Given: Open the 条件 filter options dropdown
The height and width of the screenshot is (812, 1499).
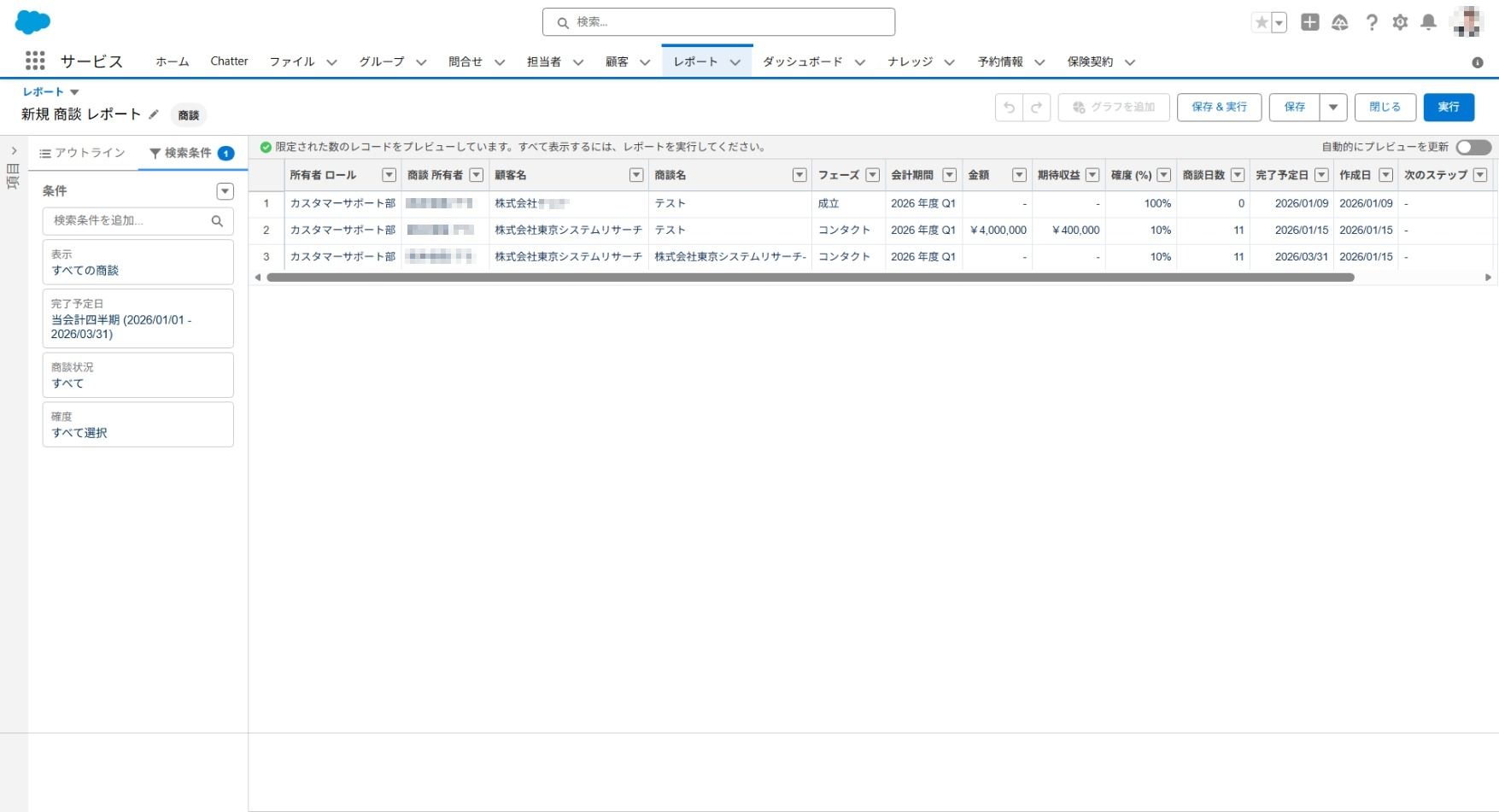Looking at the screenshot, I should [x=225, y=191].
